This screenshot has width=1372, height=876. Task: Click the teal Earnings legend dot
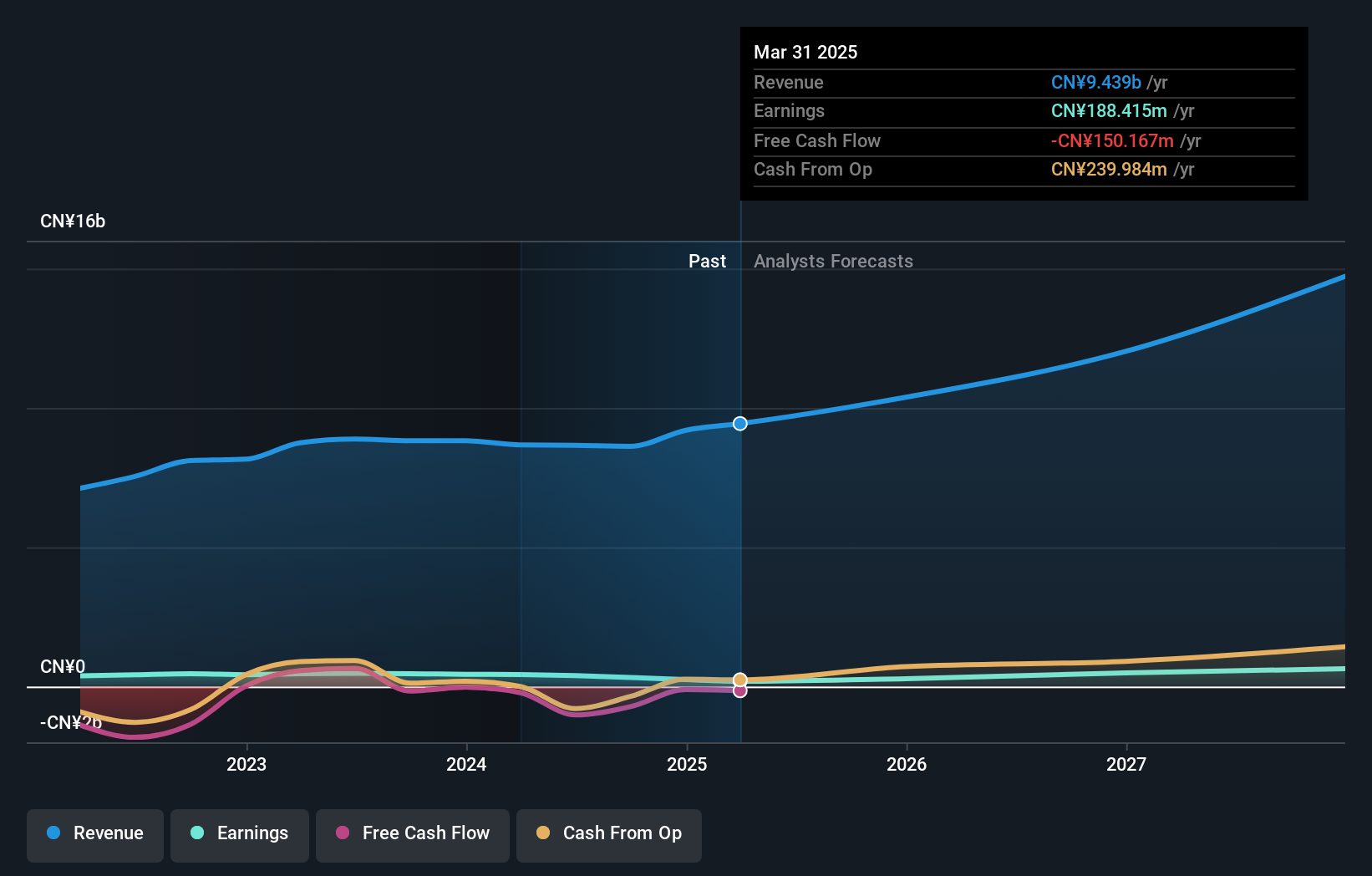click(197, 833)
